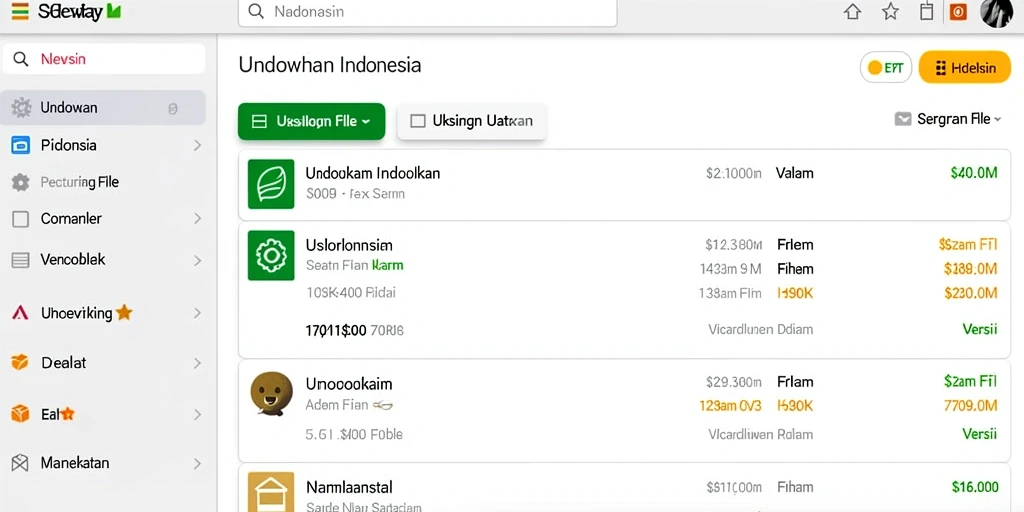Image resolution: width=1024 pixels, height=512 pixels.
Task: Click the envelope icon beside Manekatan
Action: click(x=20, y=463)
